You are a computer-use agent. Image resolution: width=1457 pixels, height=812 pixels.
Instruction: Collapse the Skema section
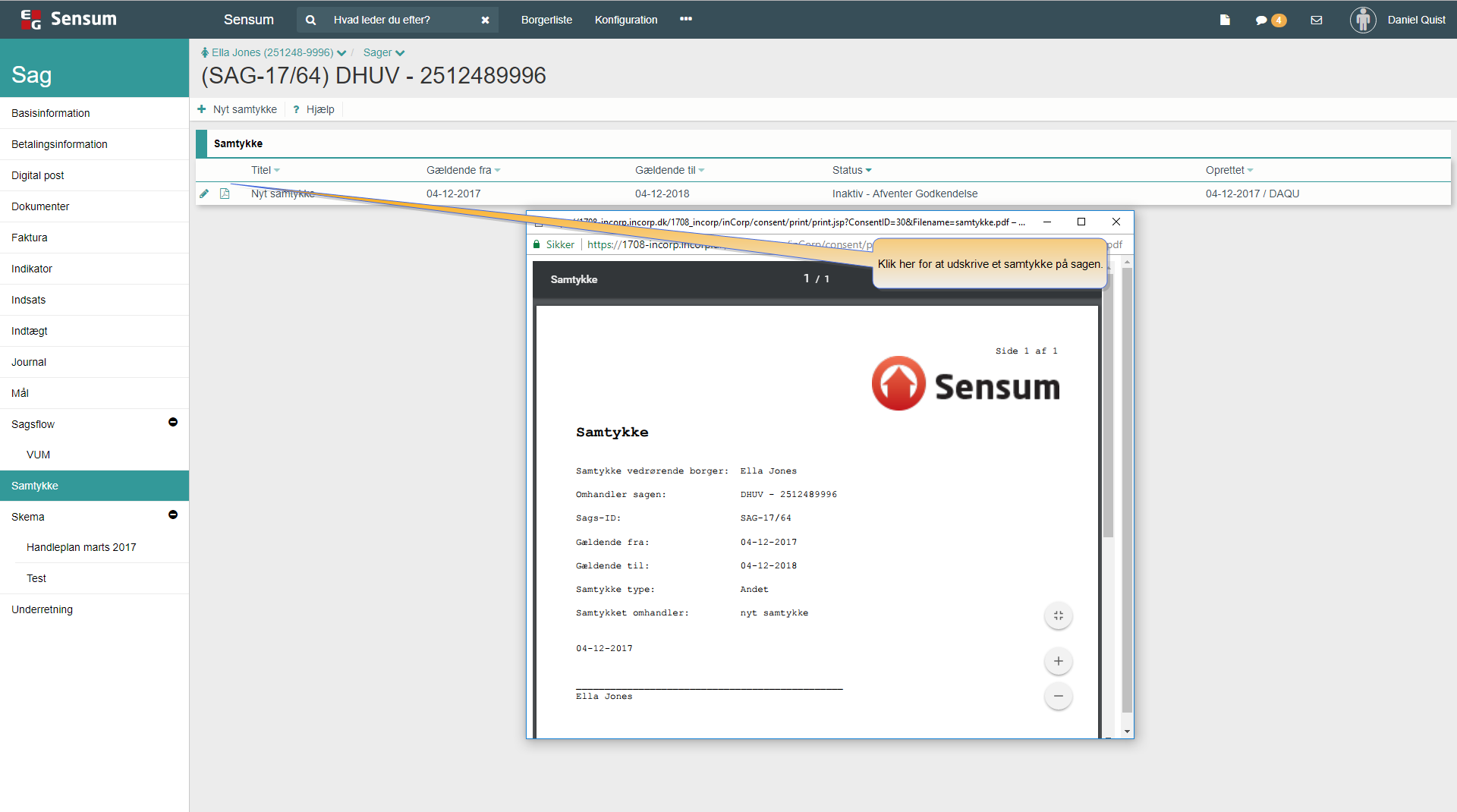tap(173, 515)
